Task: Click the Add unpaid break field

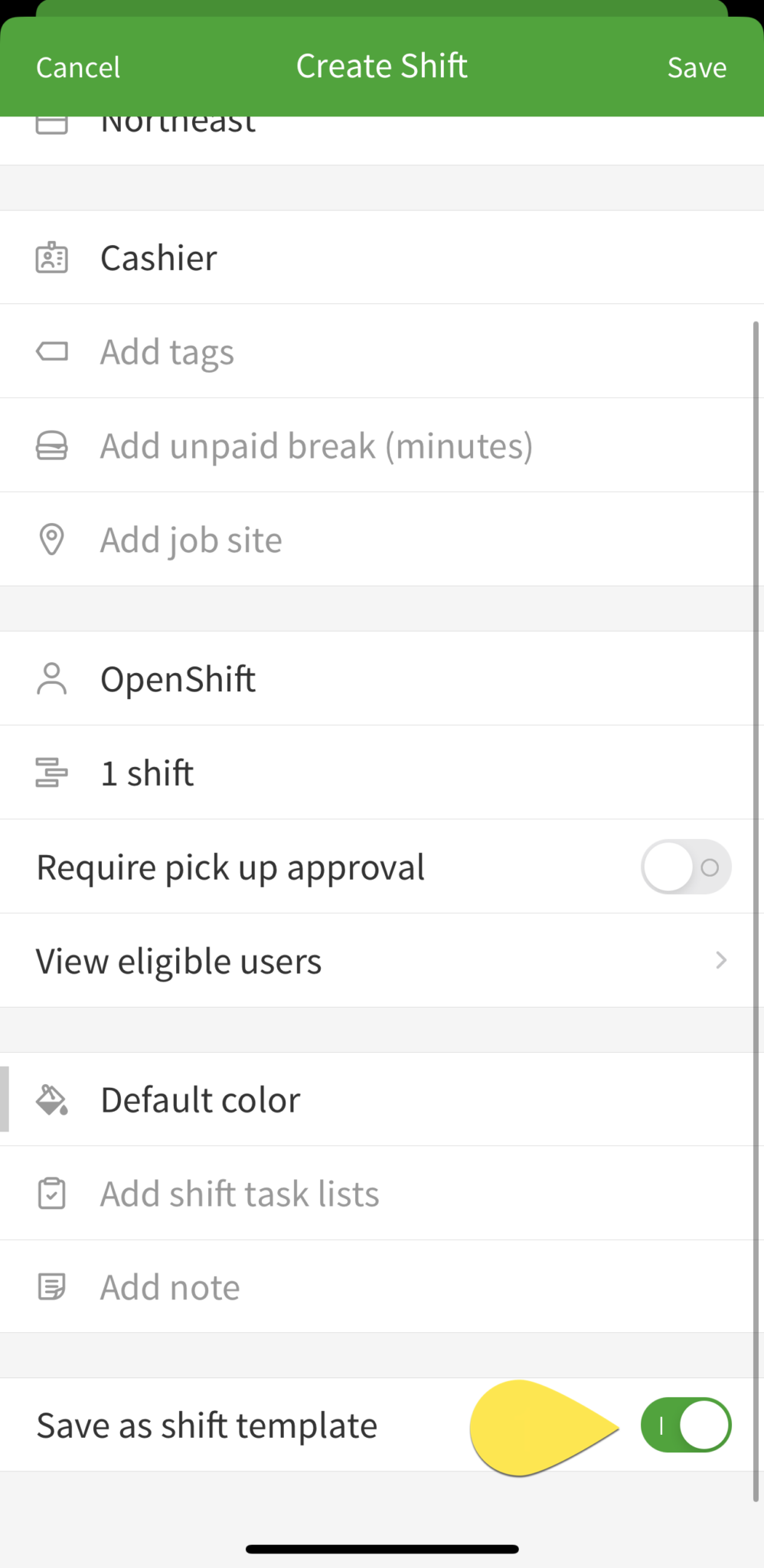Action: coord(316,445)
